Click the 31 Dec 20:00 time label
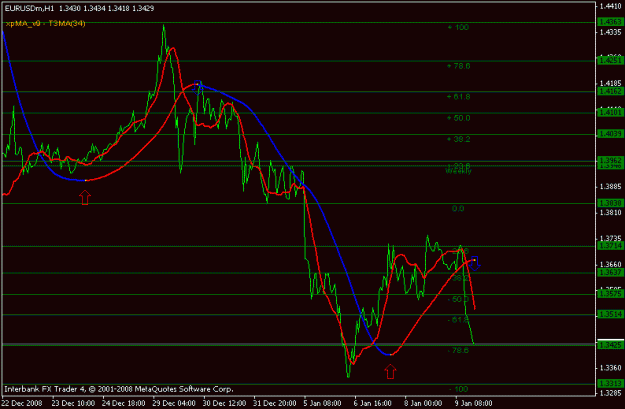This screenshot has width=625, height=409. 274,403
